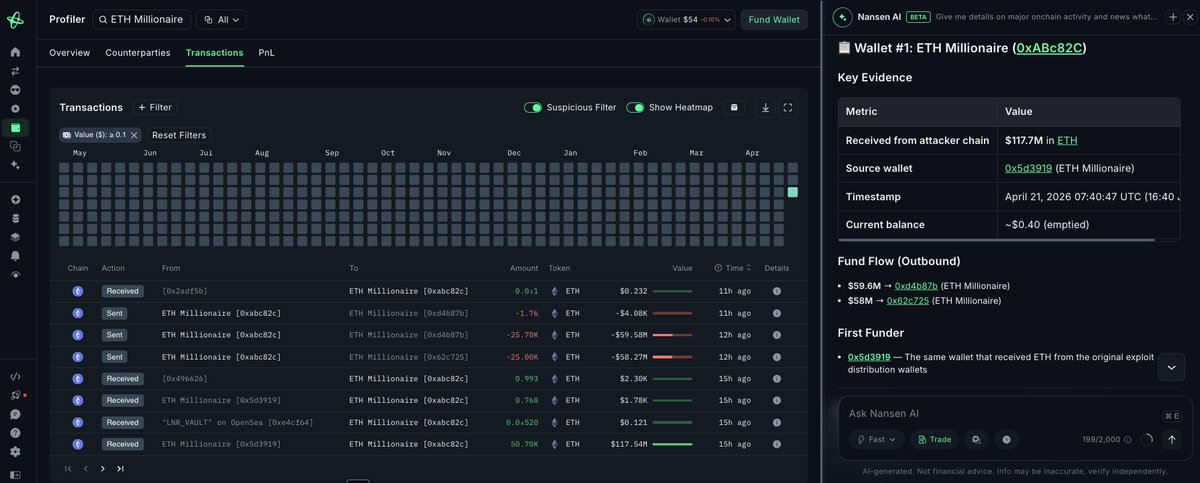1200x483 pixels.
Task: Open details info icon for the $0.232 row
Action: point(777,291)
